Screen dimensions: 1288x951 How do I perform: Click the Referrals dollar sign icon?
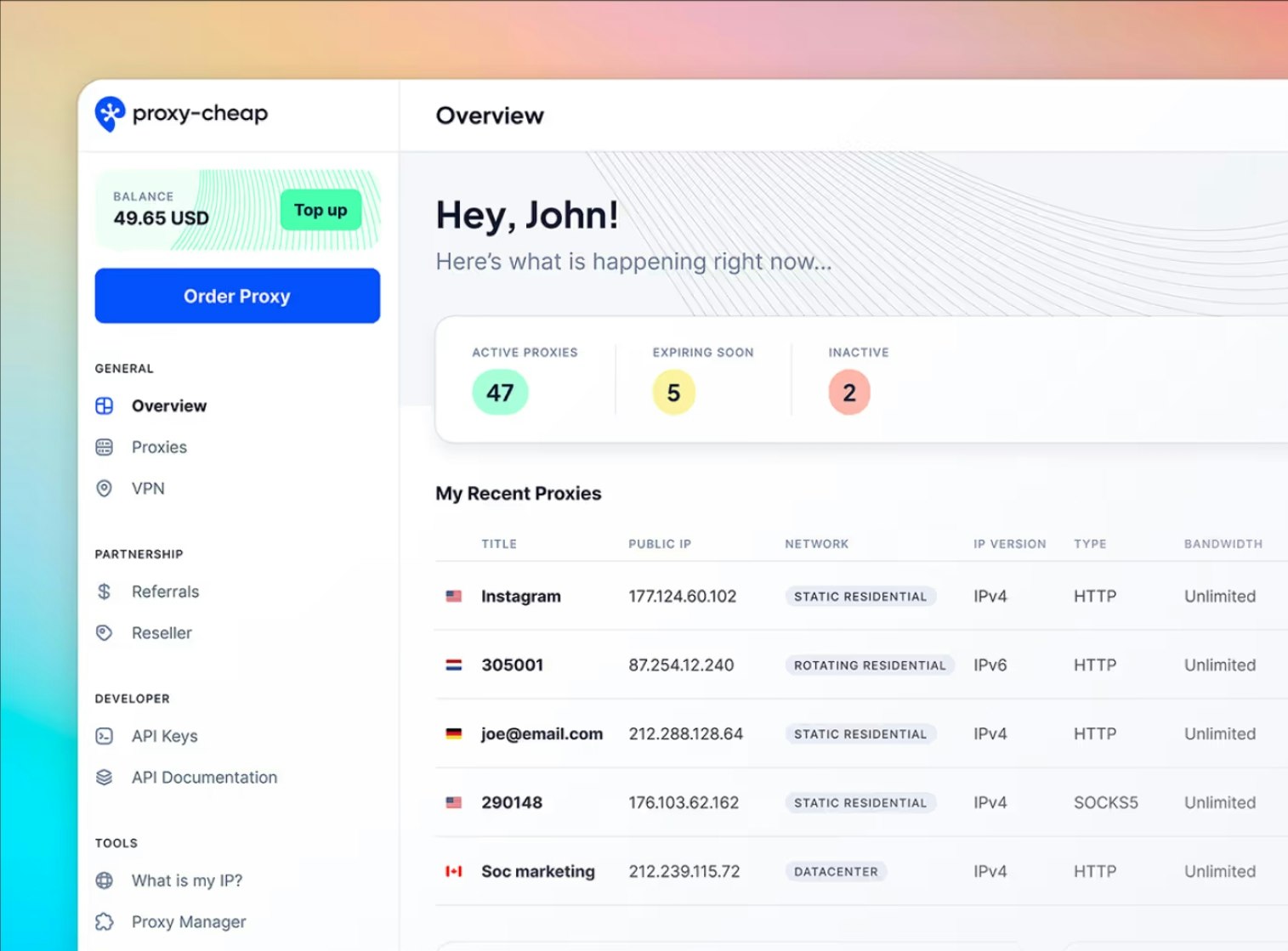point(105,592)
